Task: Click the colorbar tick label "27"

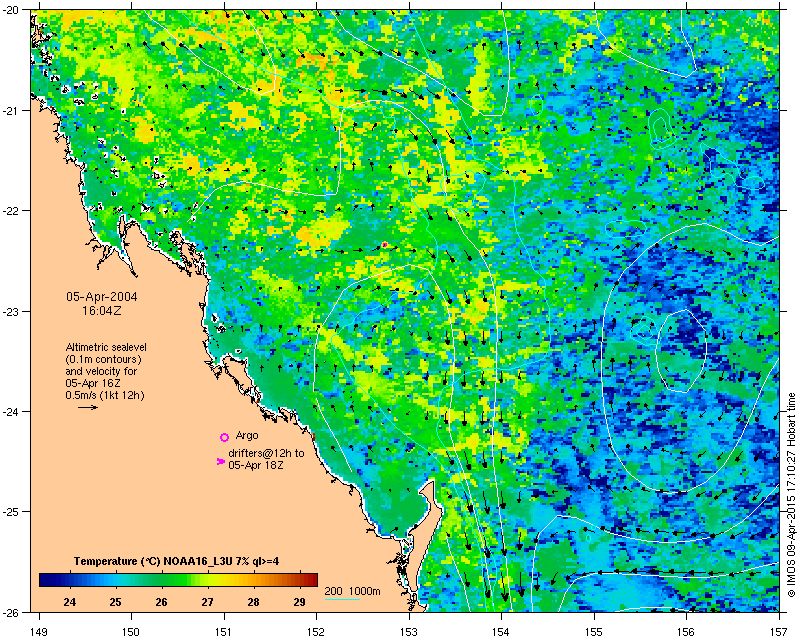Action: (x=208, y=602)
